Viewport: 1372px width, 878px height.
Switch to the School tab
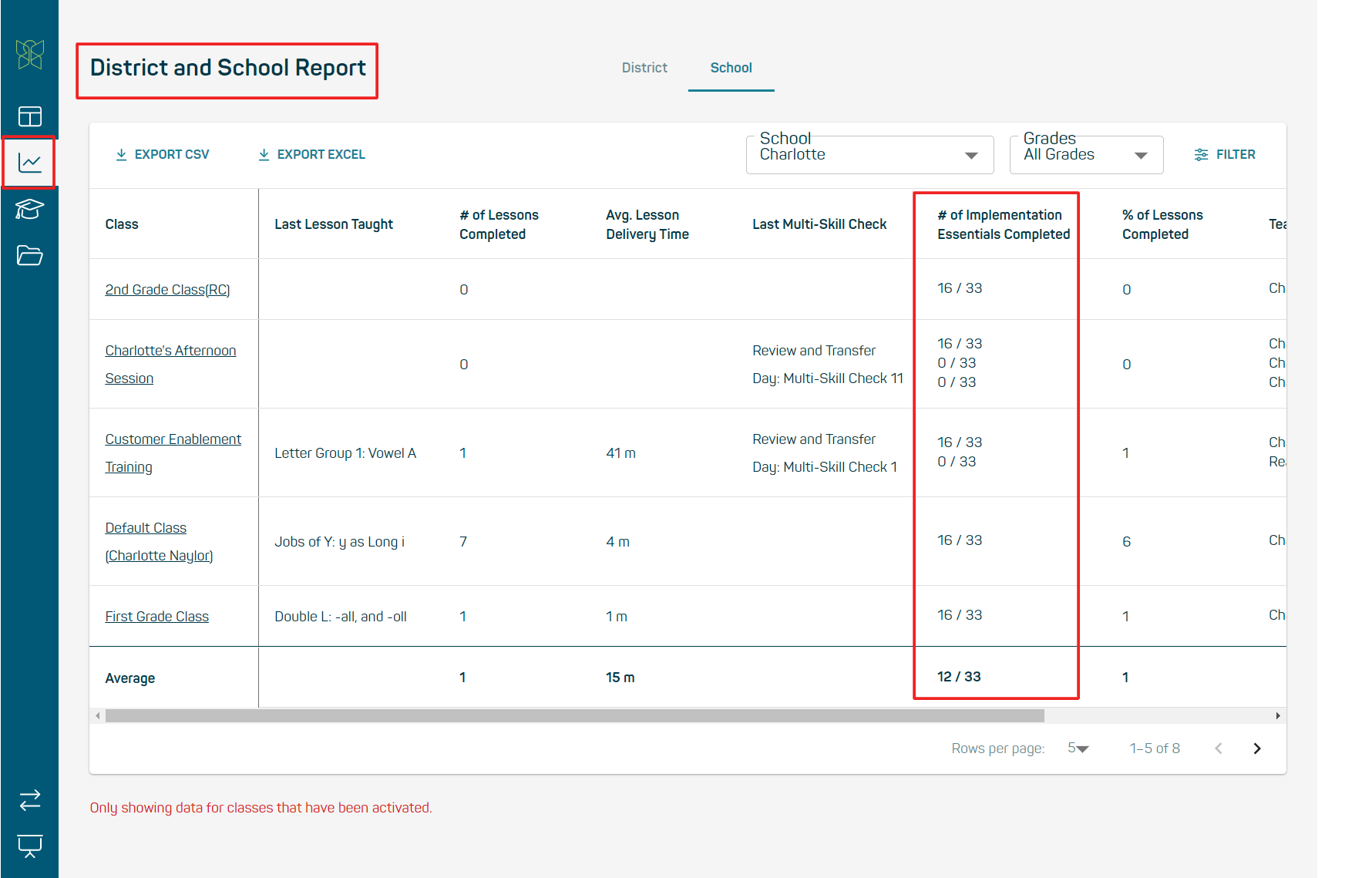coord(731,68)
